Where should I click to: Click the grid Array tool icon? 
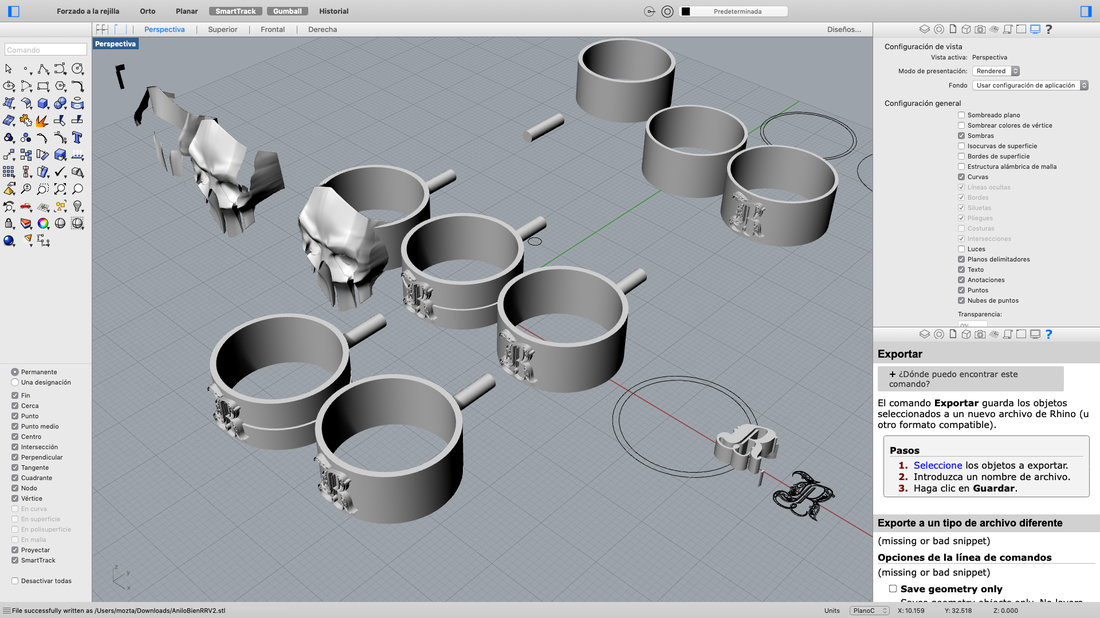[8, 172]
